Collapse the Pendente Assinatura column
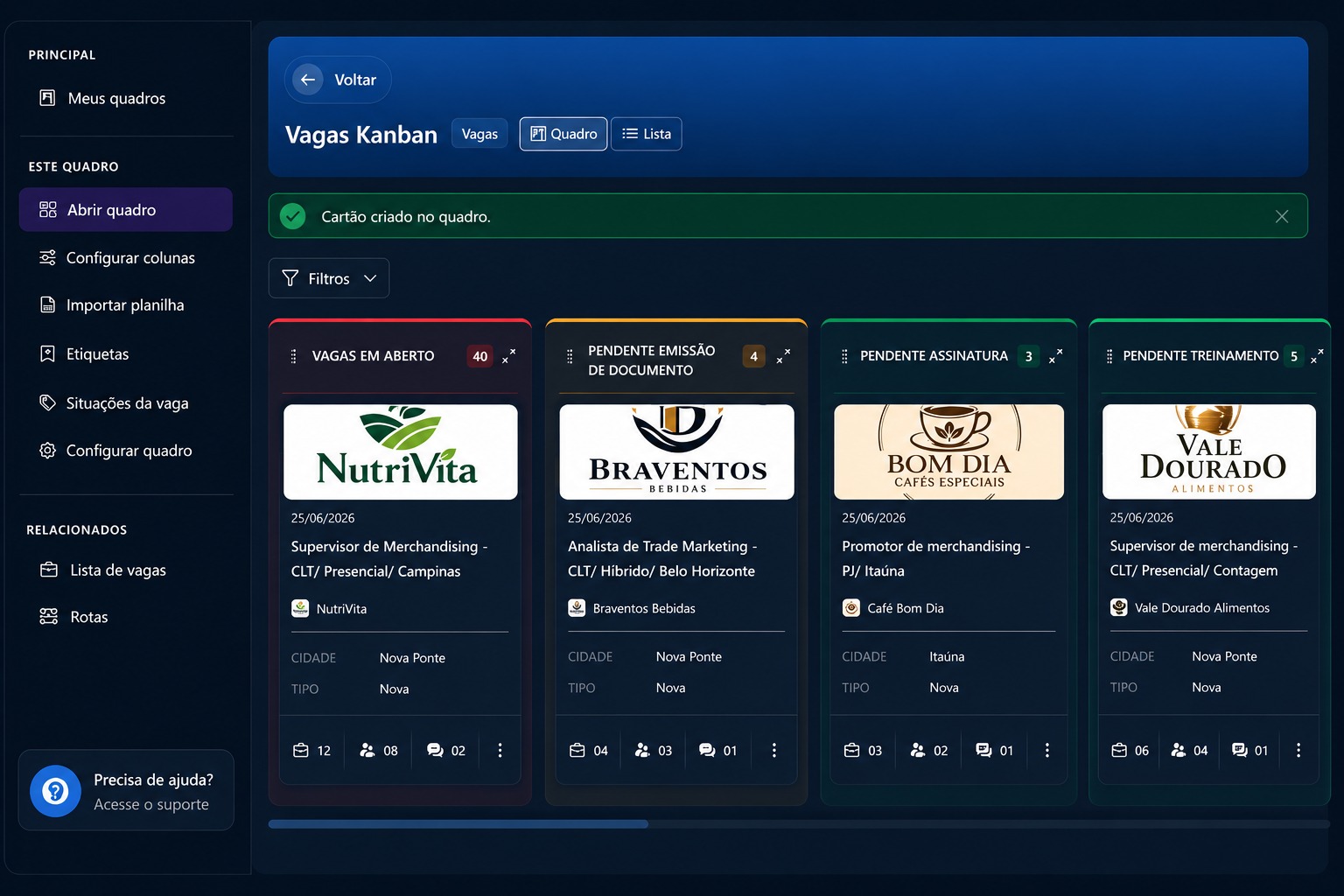Screen dimensions: 1344x896 pos(1056,356)
